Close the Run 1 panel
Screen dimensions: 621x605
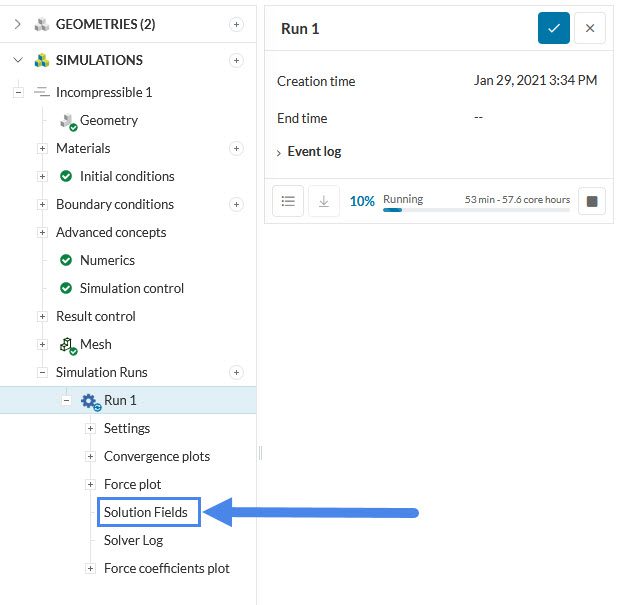[590, 28]
